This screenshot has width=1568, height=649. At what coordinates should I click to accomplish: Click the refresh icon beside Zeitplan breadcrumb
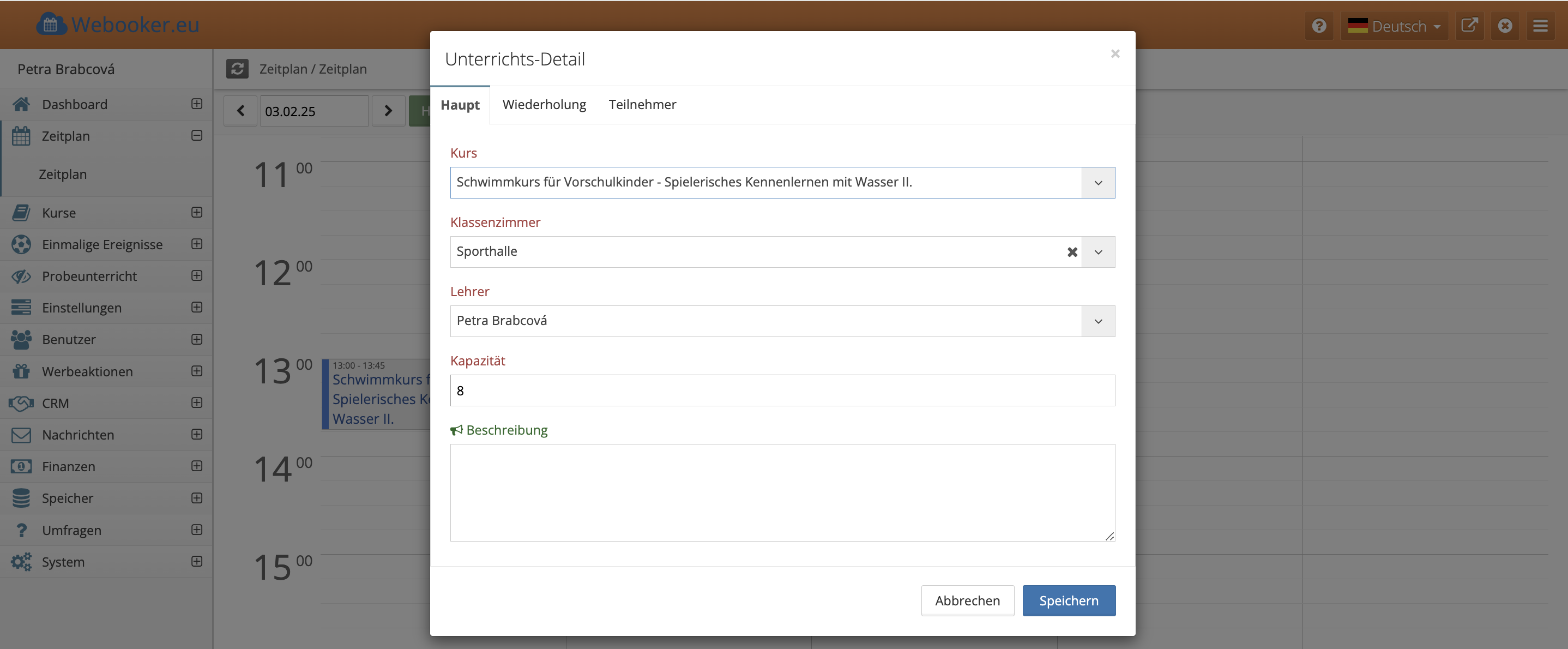pyautogui.click(x=237, y=69)
